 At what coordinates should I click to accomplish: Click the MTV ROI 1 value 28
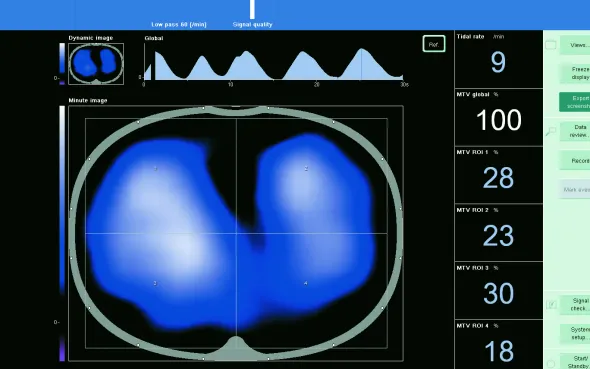click(498, 178)
